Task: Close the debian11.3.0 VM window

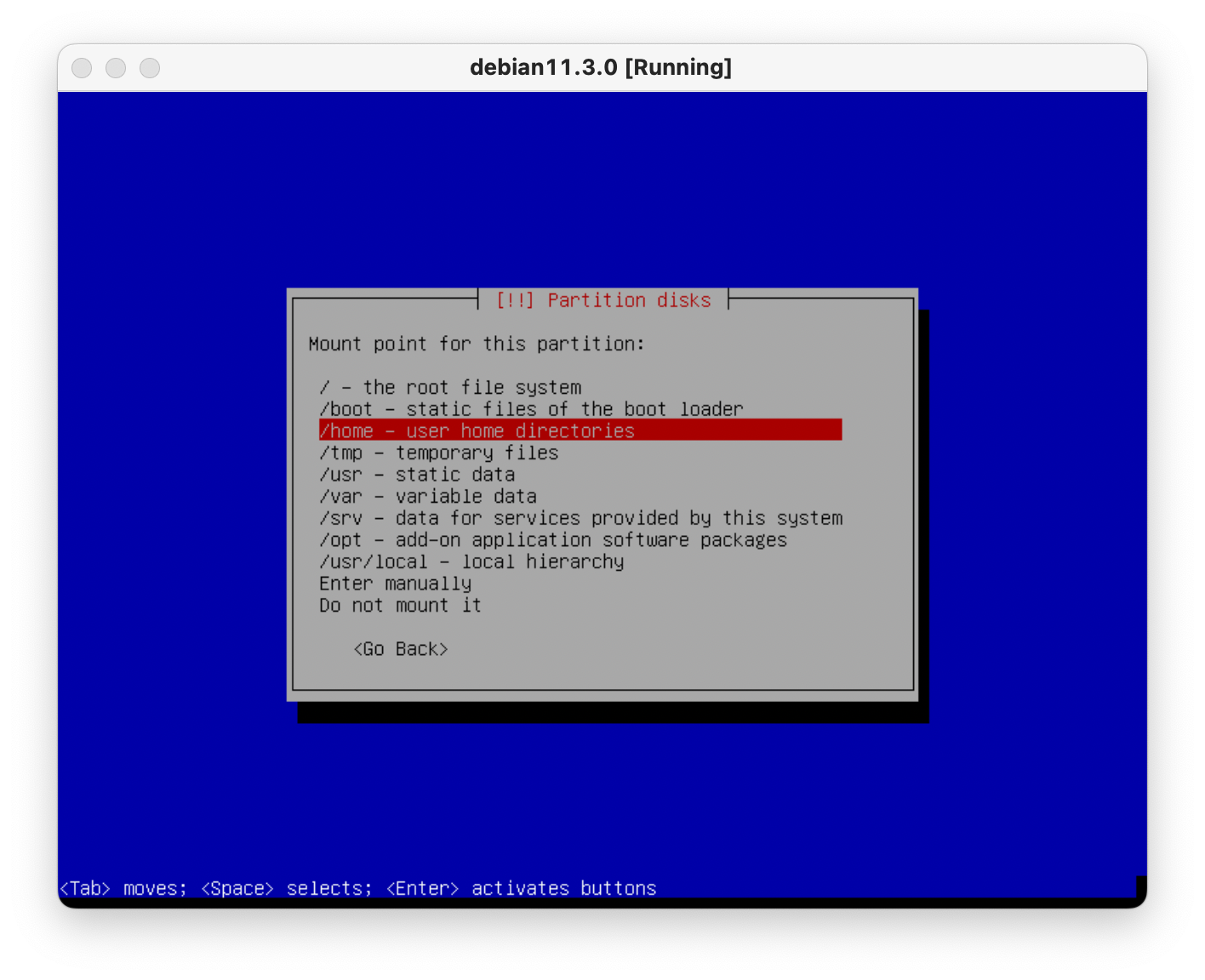Action: 82,68
